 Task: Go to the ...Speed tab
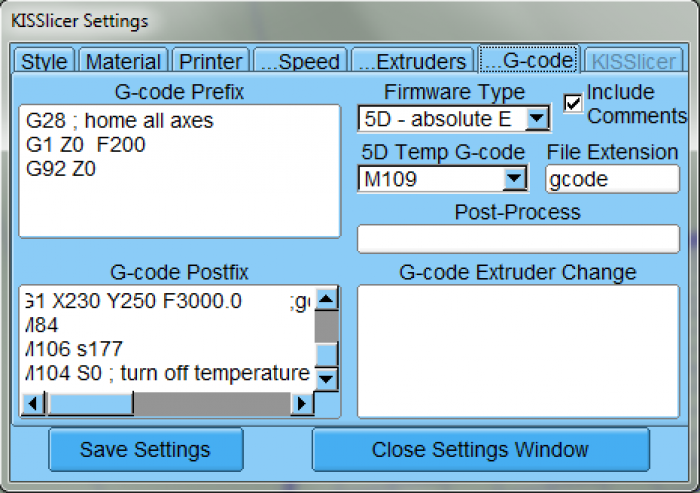click(300, 61)
